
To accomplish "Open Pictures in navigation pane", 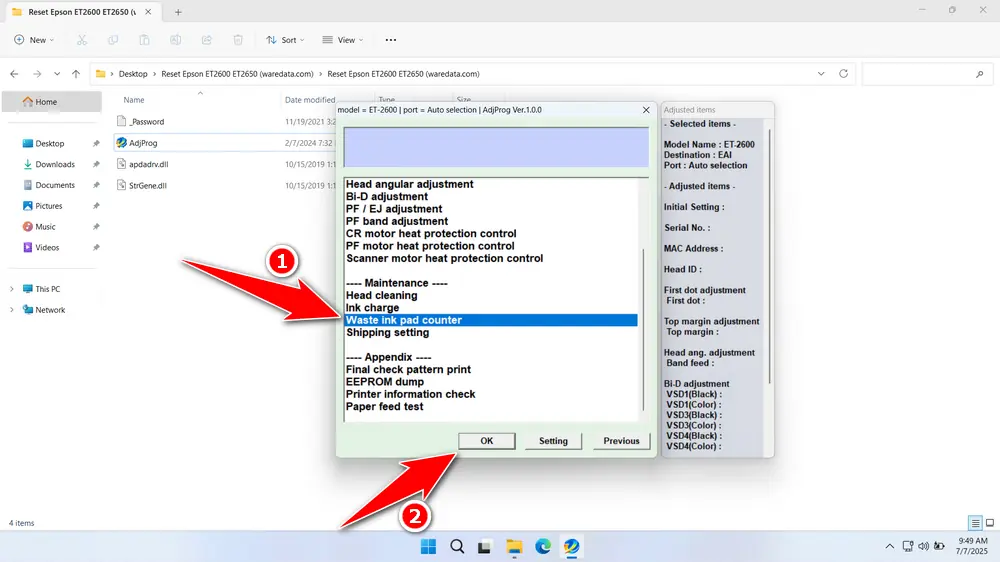I will coord(48,206).
